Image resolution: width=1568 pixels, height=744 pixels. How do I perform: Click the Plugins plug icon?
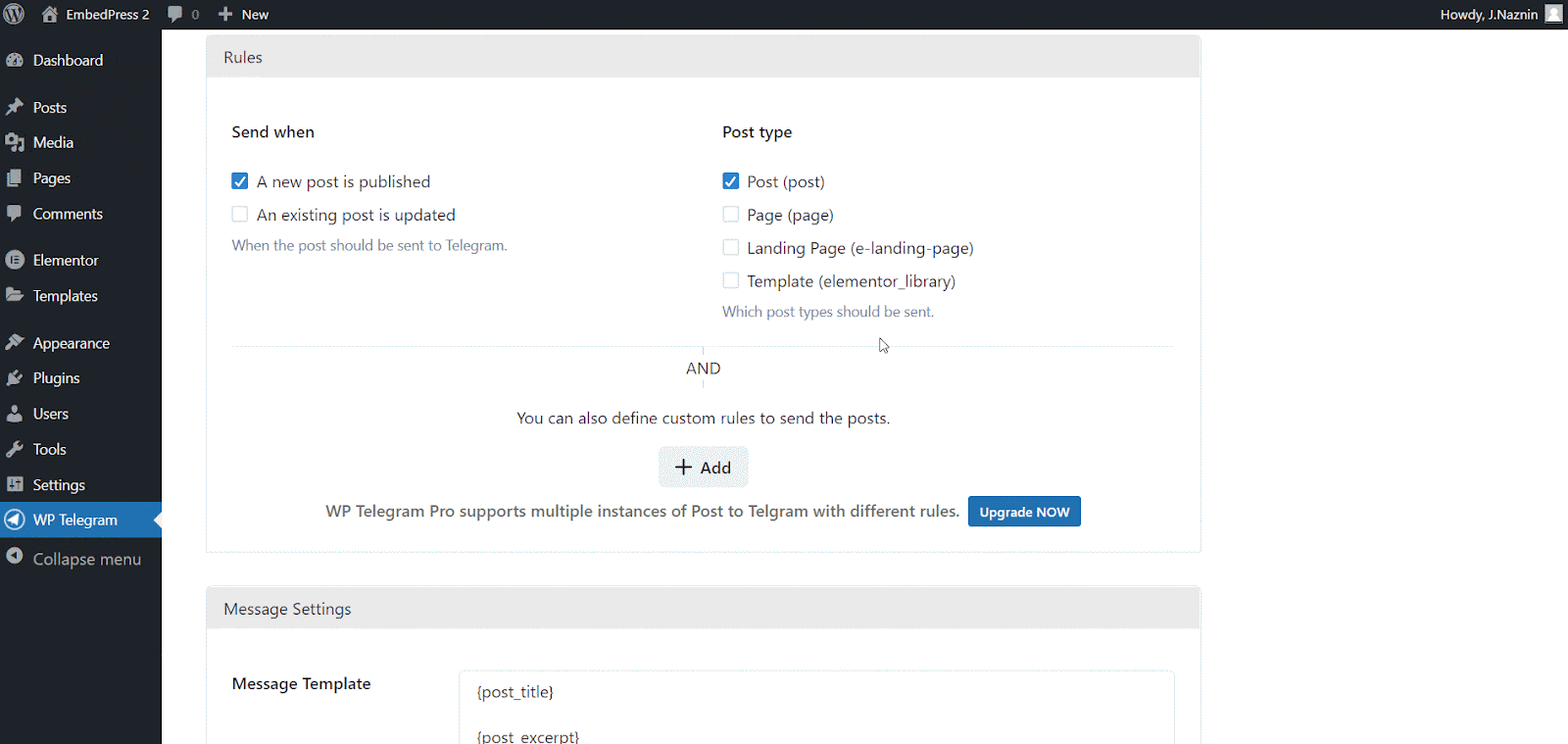(x=15, y=377)
